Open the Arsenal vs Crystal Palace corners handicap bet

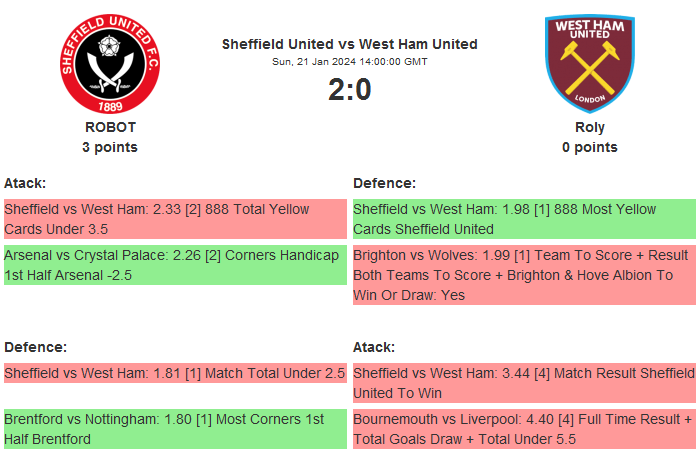pyautogui.click(x=175, y=265)
